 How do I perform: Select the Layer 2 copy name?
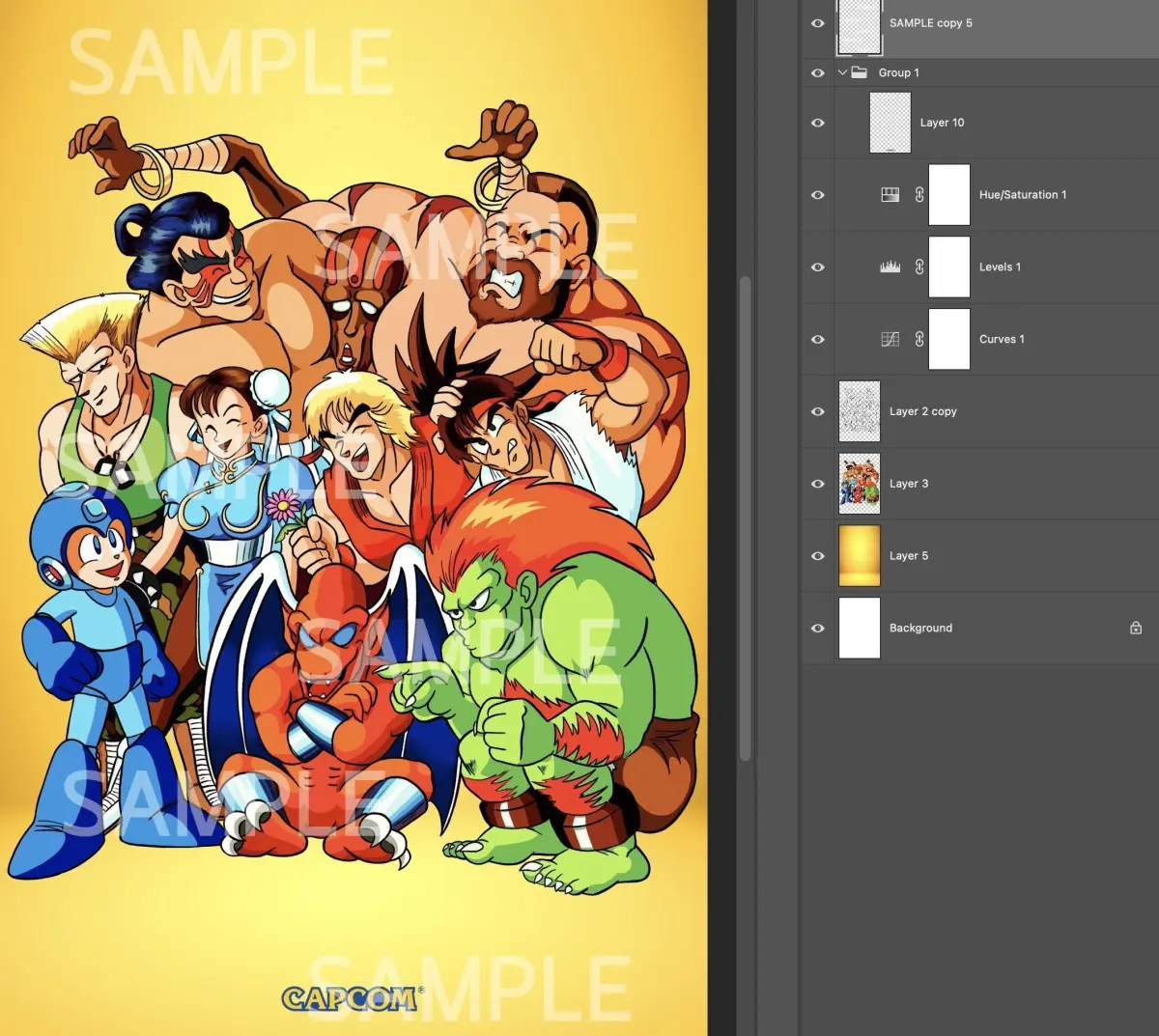pos(923,411)
